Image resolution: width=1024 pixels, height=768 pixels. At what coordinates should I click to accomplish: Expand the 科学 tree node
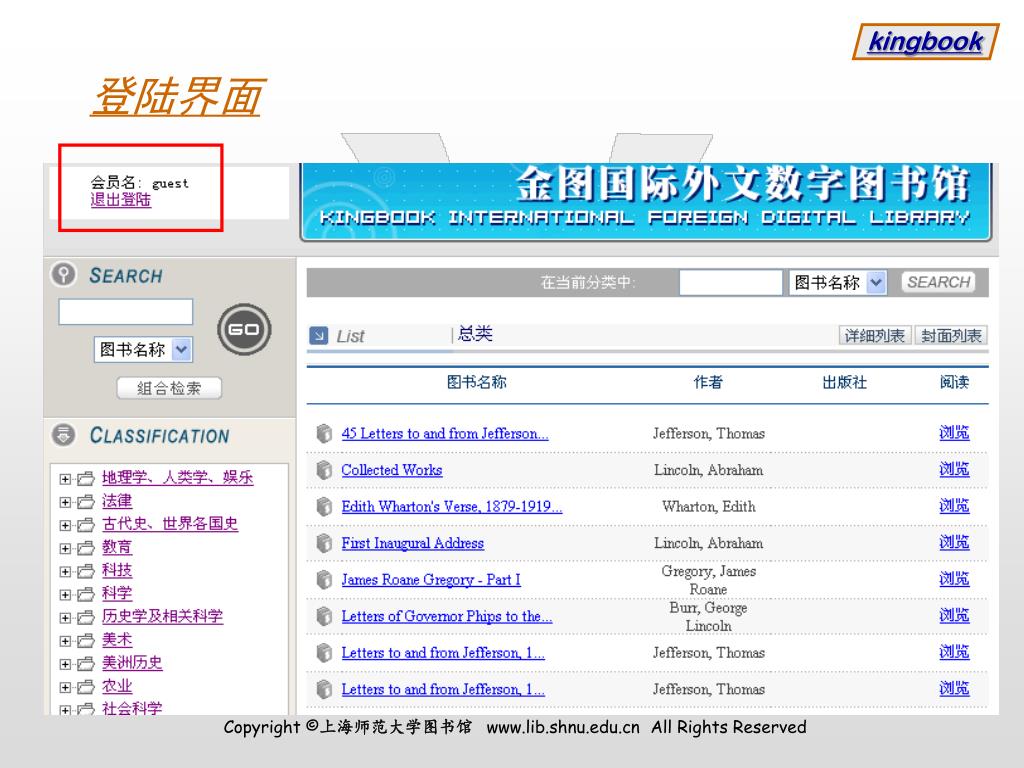[x=65, y=594]
